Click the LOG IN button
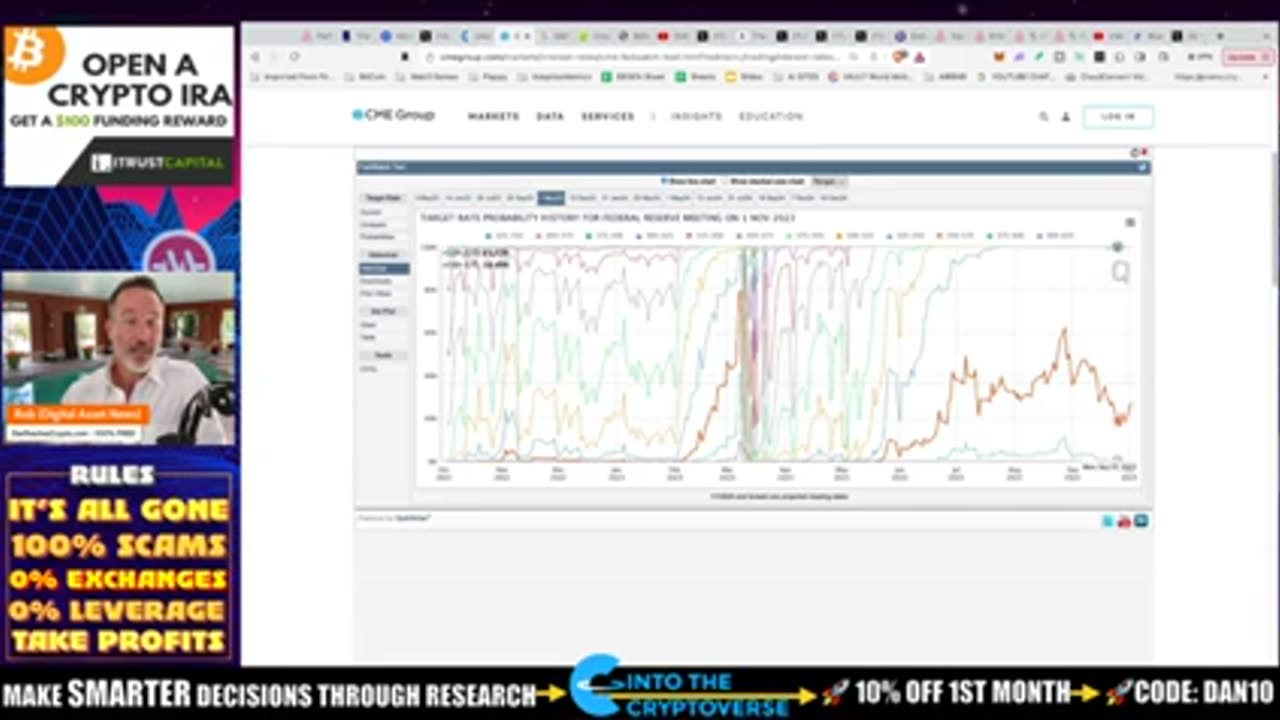The height and width of the screenshot is (720, 1280). click(1118, 116)
